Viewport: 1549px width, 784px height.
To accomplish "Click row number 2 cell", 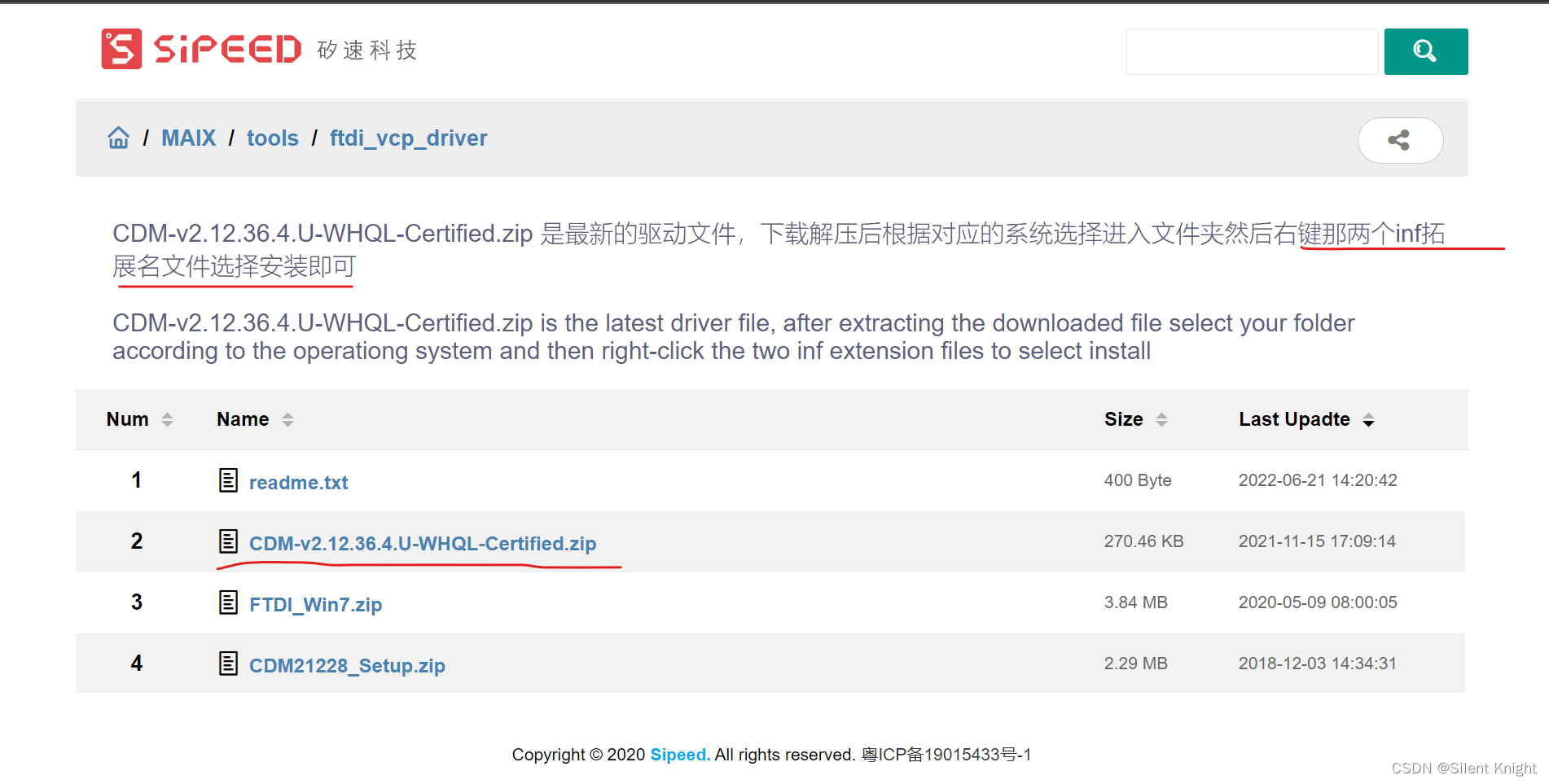I will point(137,541).
